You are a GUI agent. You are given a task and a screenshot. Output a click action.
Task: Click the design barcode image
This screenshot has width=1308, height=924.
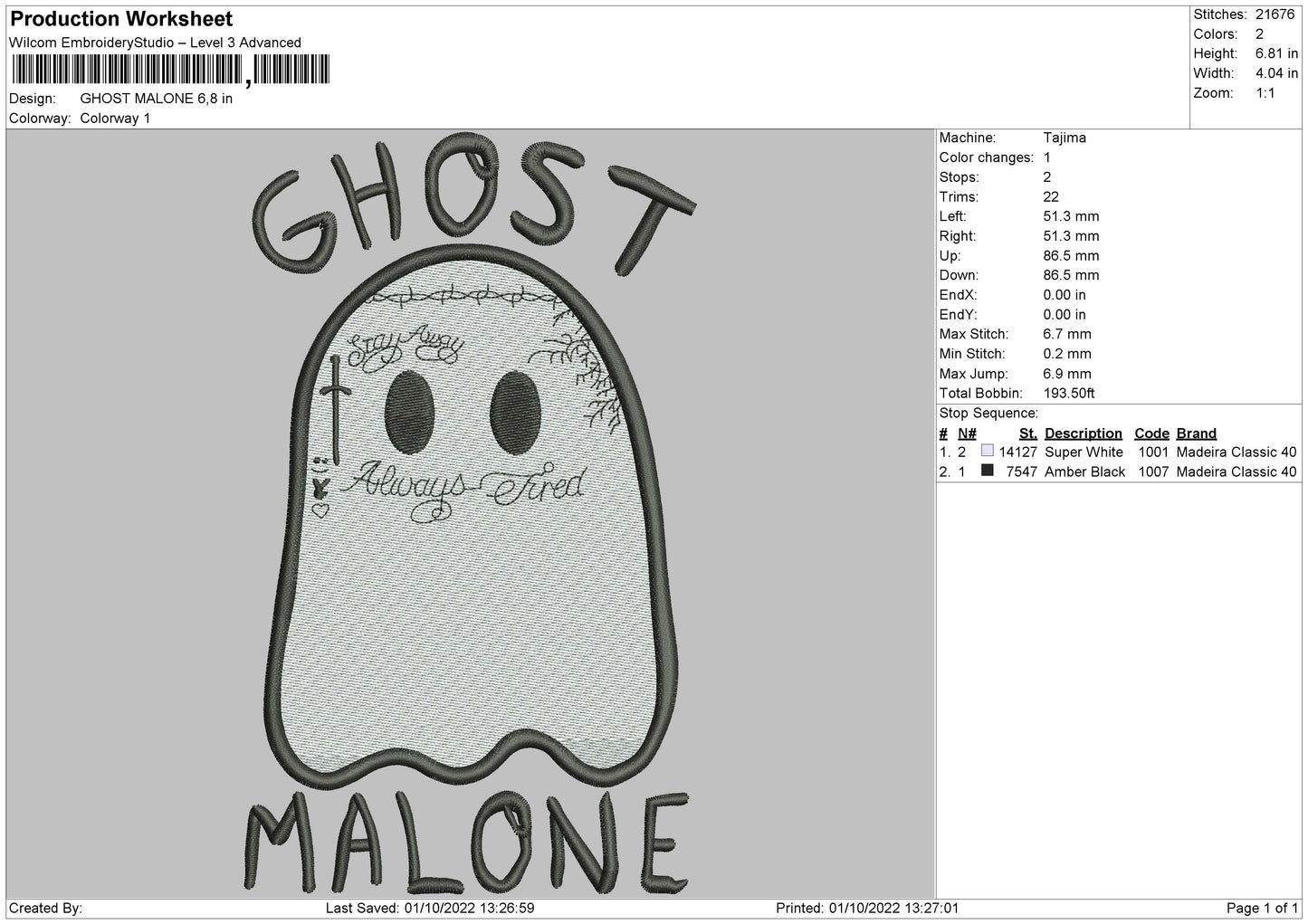click(172, 70)
